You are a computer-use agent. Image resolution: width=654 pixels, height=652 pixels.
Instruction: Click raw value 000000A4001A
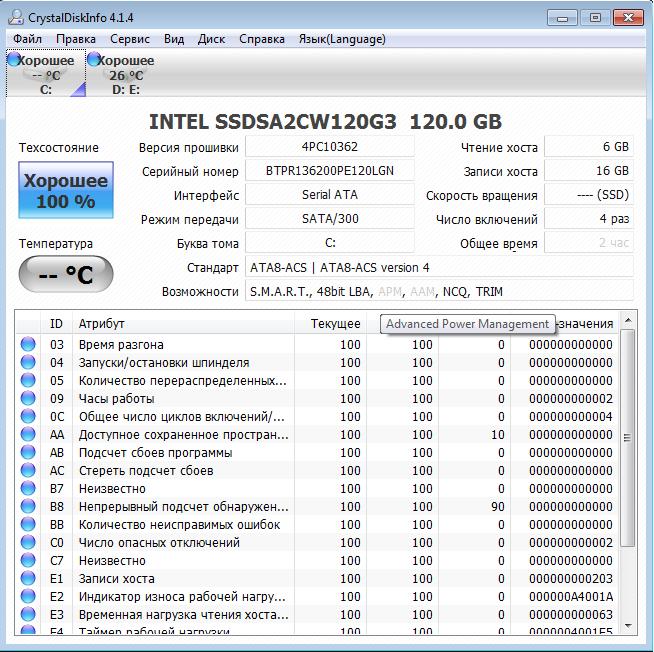coord(571,597)
